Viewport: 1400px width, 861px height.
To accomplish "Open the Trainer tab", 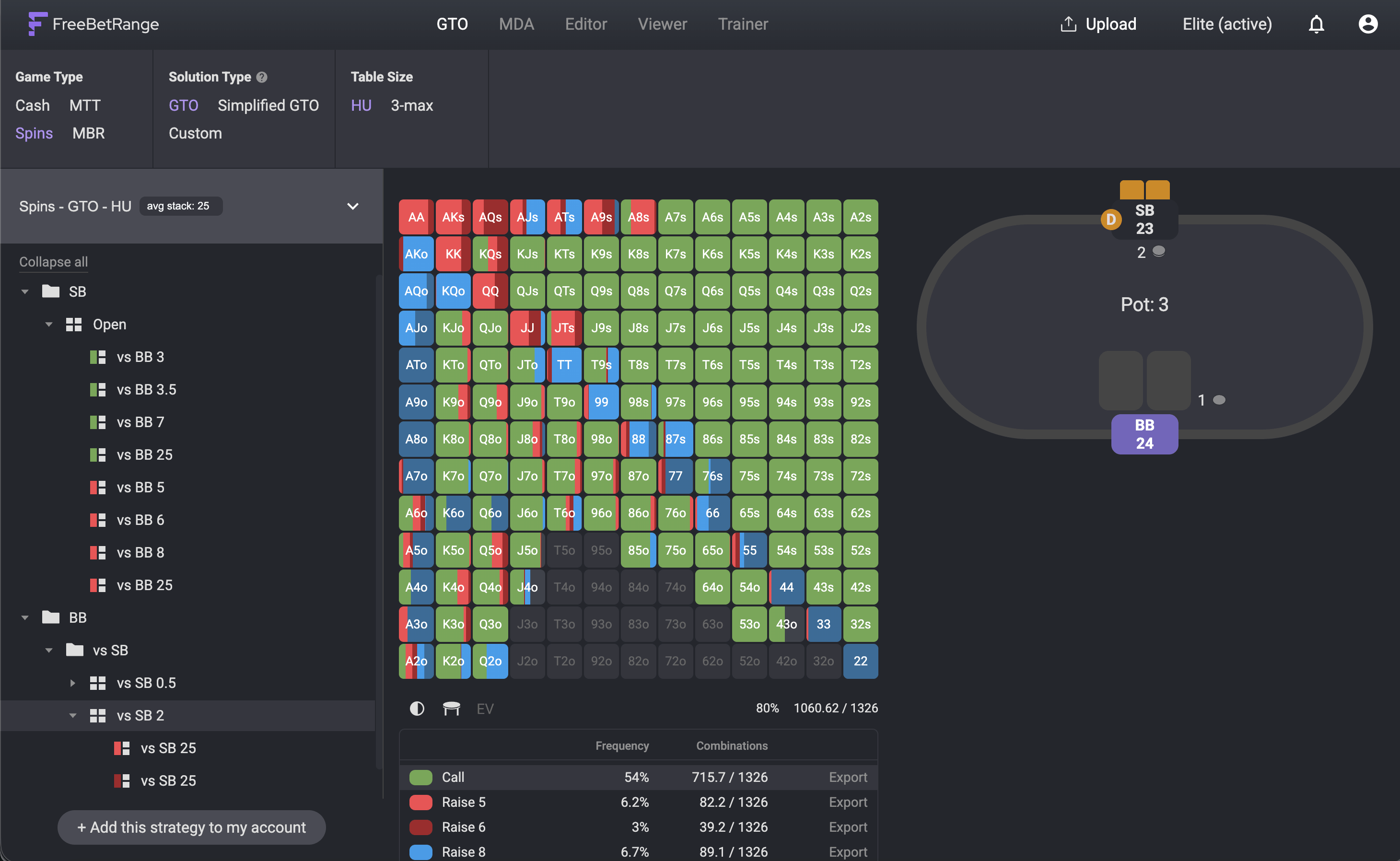I will 742,24.
